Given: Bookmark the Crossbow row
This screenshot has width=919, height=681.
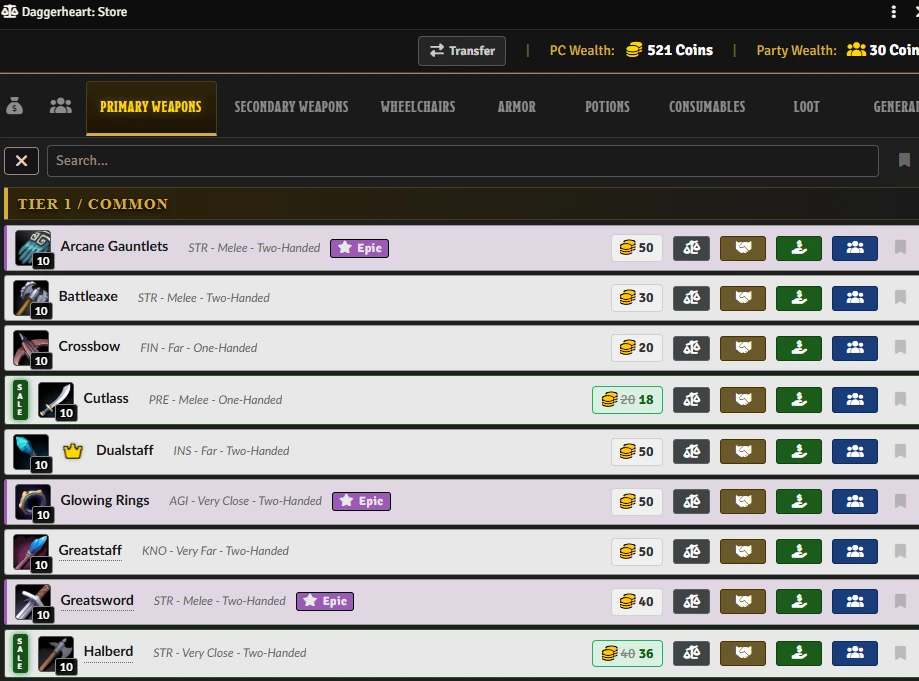Looking at the screenshot, I should coord(900,347).
